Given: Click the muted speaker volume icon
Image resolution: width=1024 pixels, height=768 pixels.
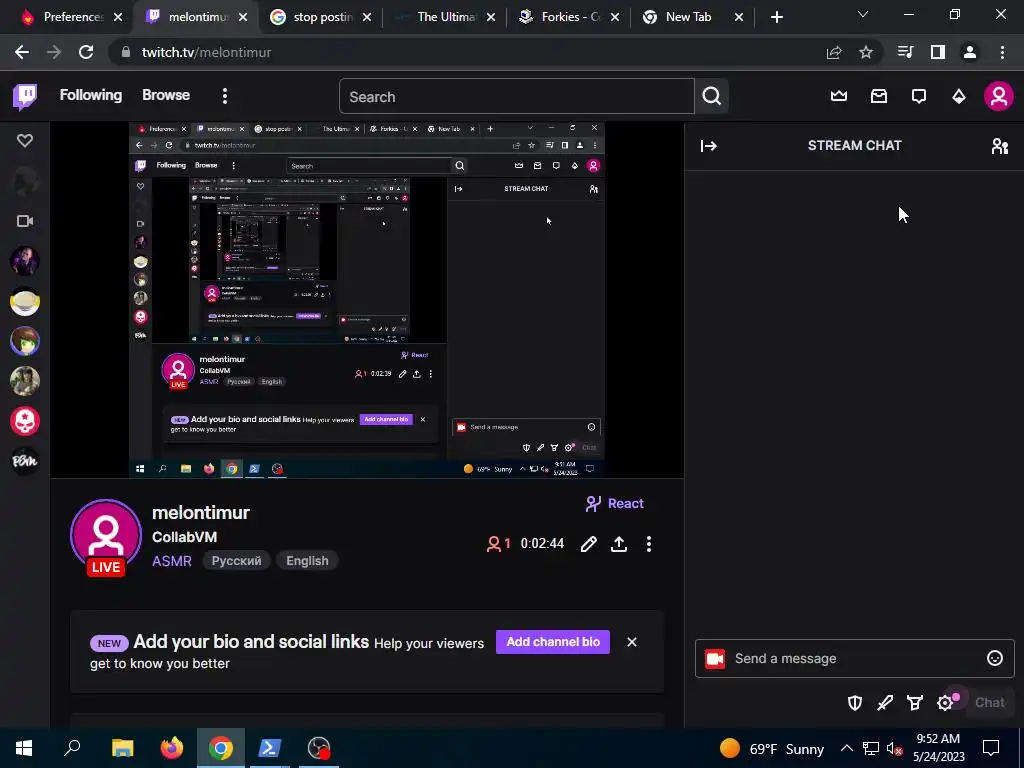Looking at the screenshot, I should (x=895, y=748).
